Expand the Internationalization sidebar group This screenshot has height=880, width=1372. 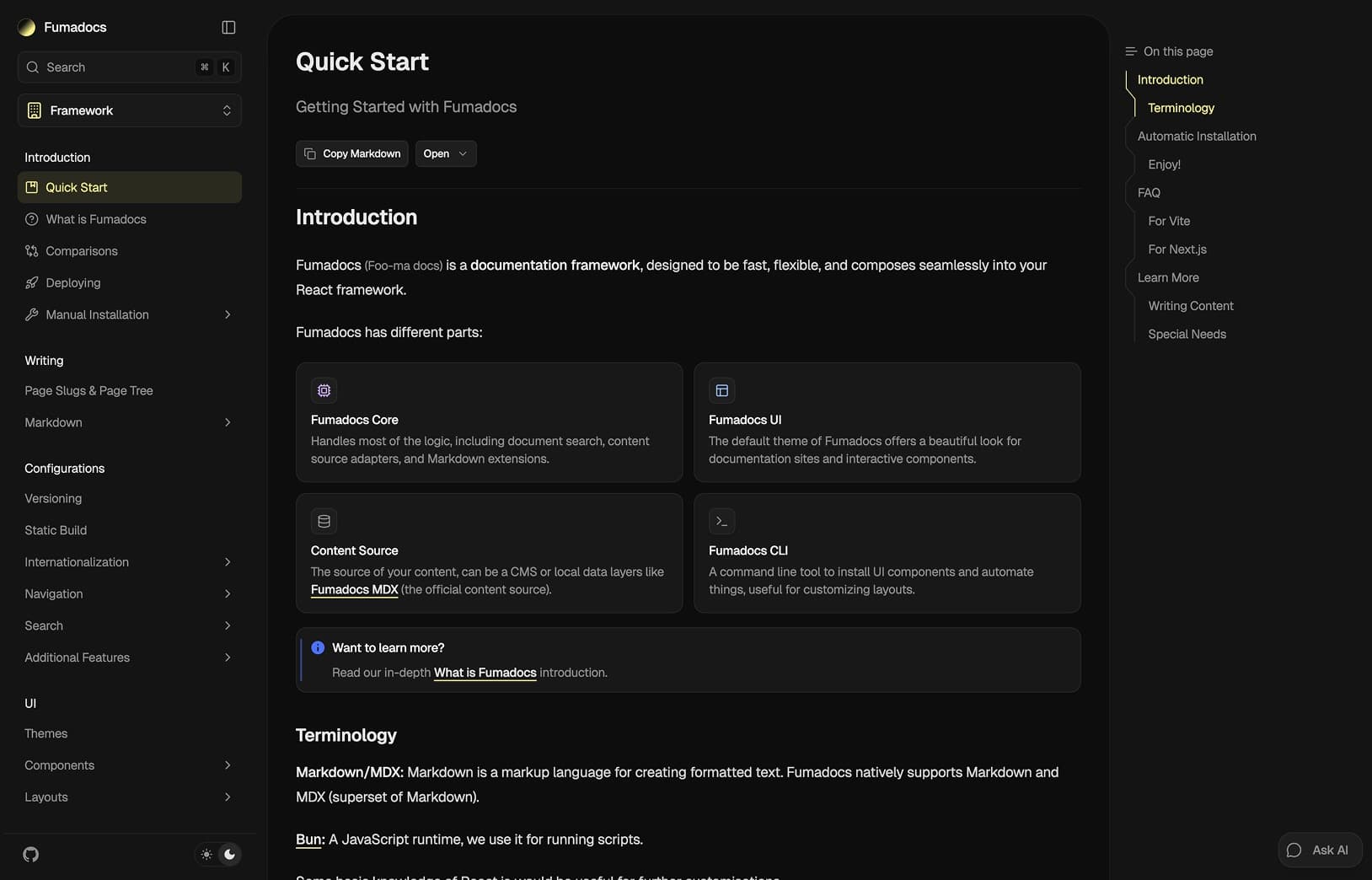tap(228, 562)
